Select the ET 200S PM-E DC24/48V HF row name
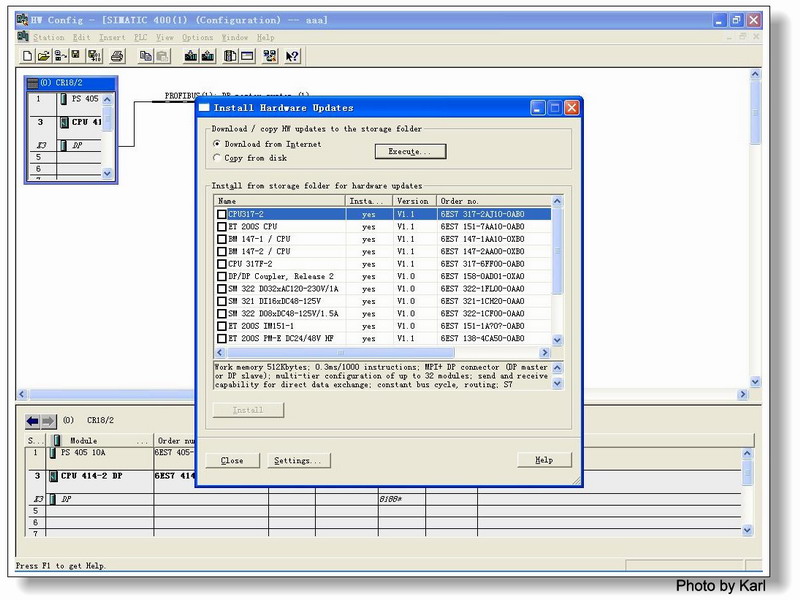 [x=281, y=338]
